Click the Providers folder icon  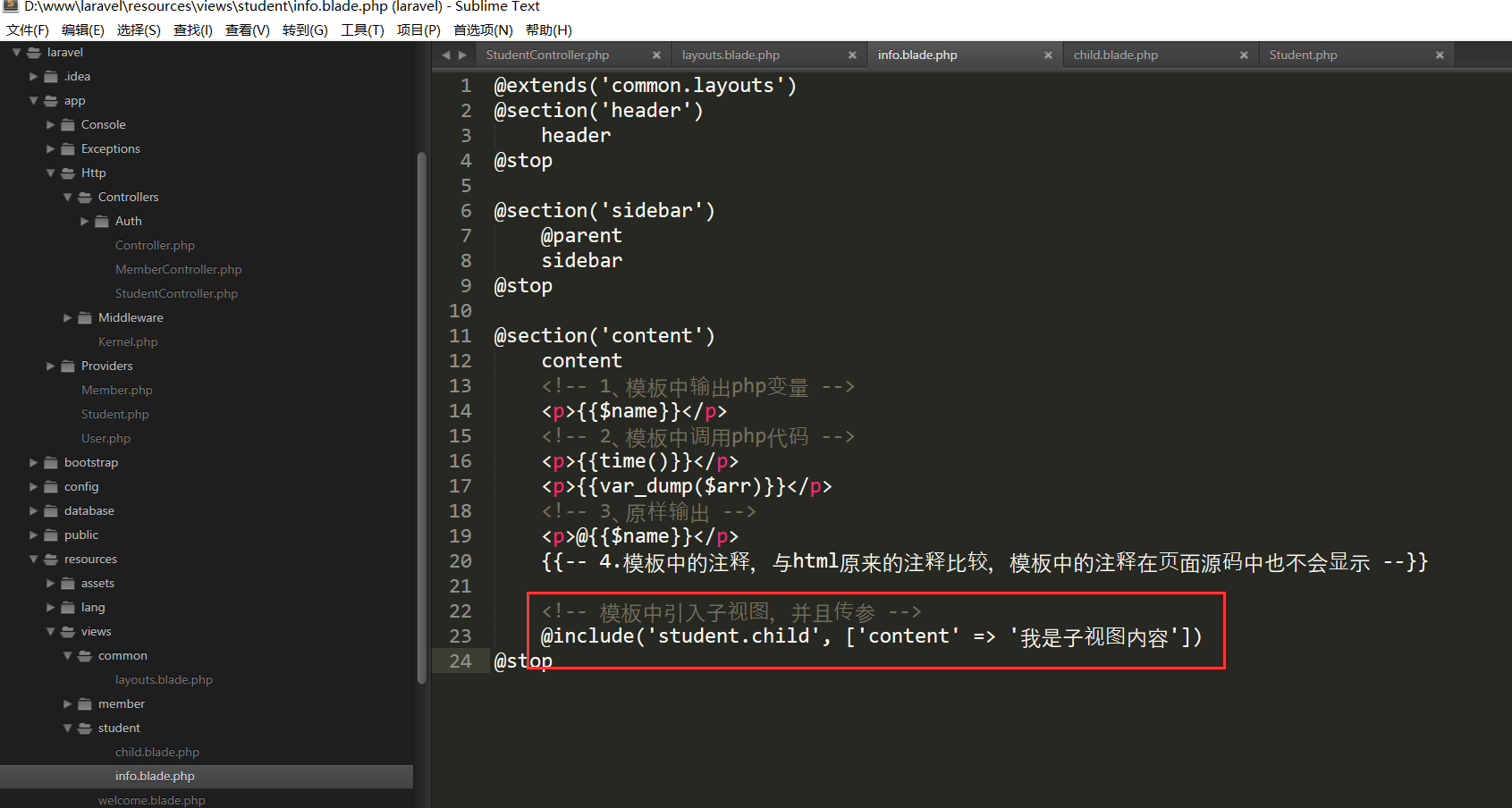coord(68,366)
